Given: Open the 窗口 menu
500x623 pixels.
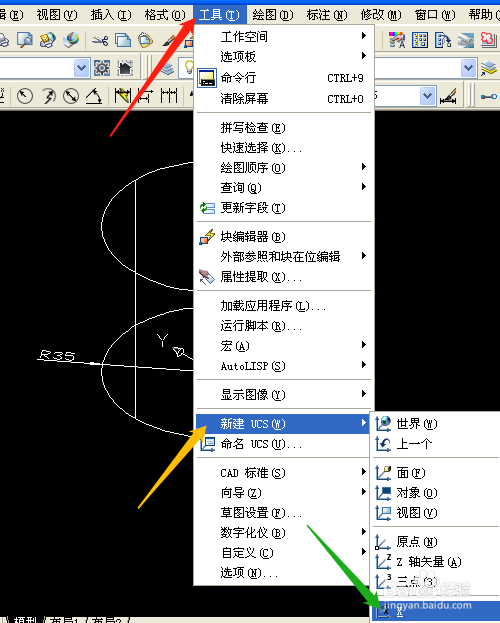Looking at the screenshot, I should (435, 15).
